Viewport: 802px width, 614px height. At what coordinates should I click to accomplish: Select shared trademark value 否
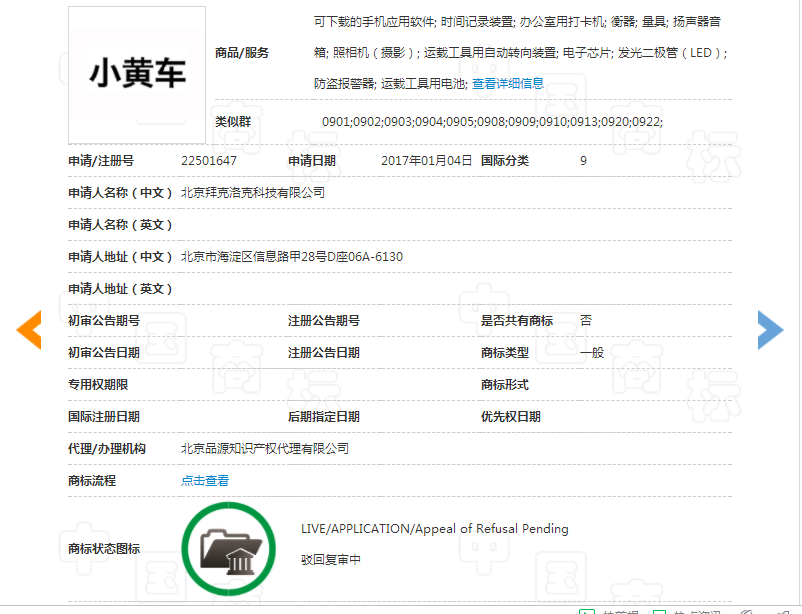tap(586, 321)
